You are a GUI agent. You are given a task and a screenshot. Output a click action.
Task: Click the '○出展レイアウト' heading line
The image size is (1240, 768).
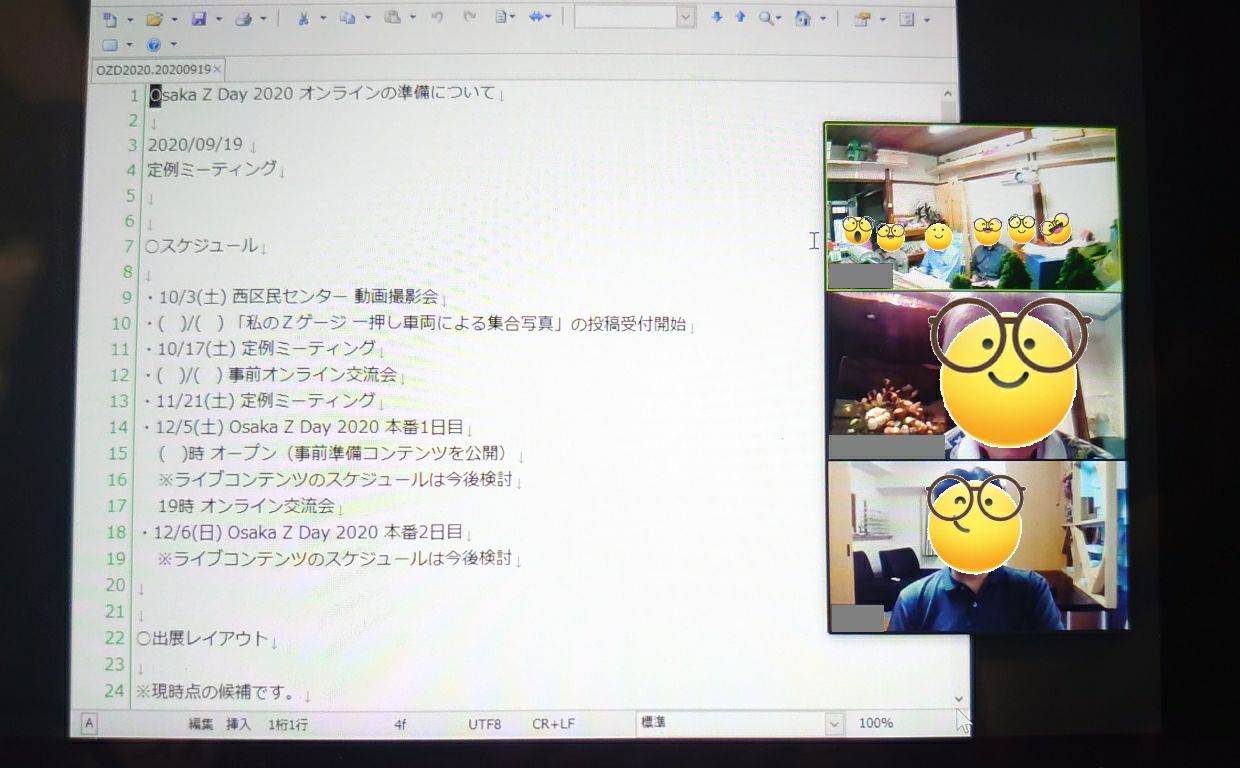coord(203,638)
